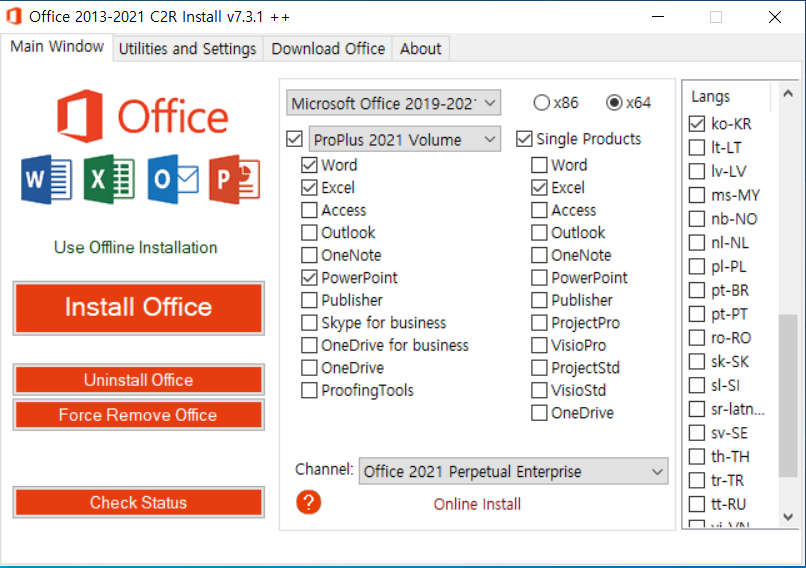This screenshot has width=806, height=568.
Task: Enable Skype for business checkbox
Action: tap(309, 323)
